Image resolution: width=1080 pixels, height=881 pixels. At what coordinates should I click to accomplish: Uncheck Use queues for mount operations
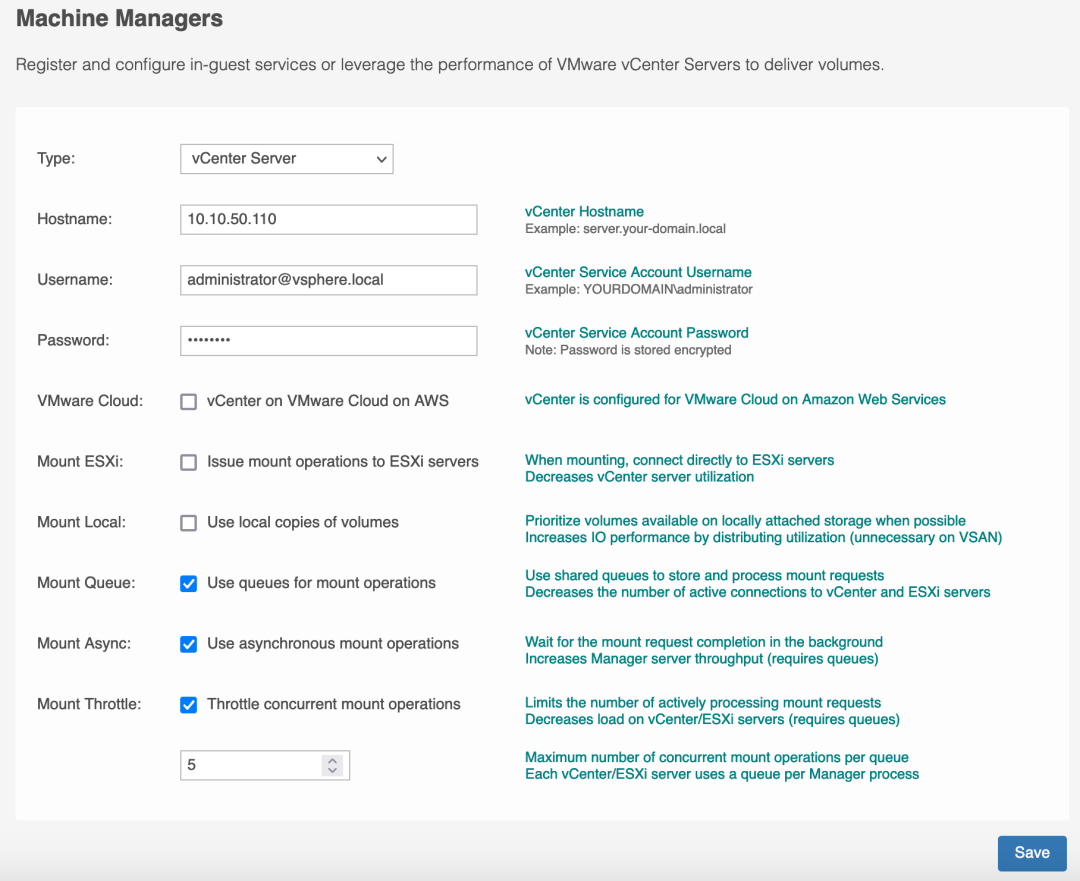(x=188, y=583)
